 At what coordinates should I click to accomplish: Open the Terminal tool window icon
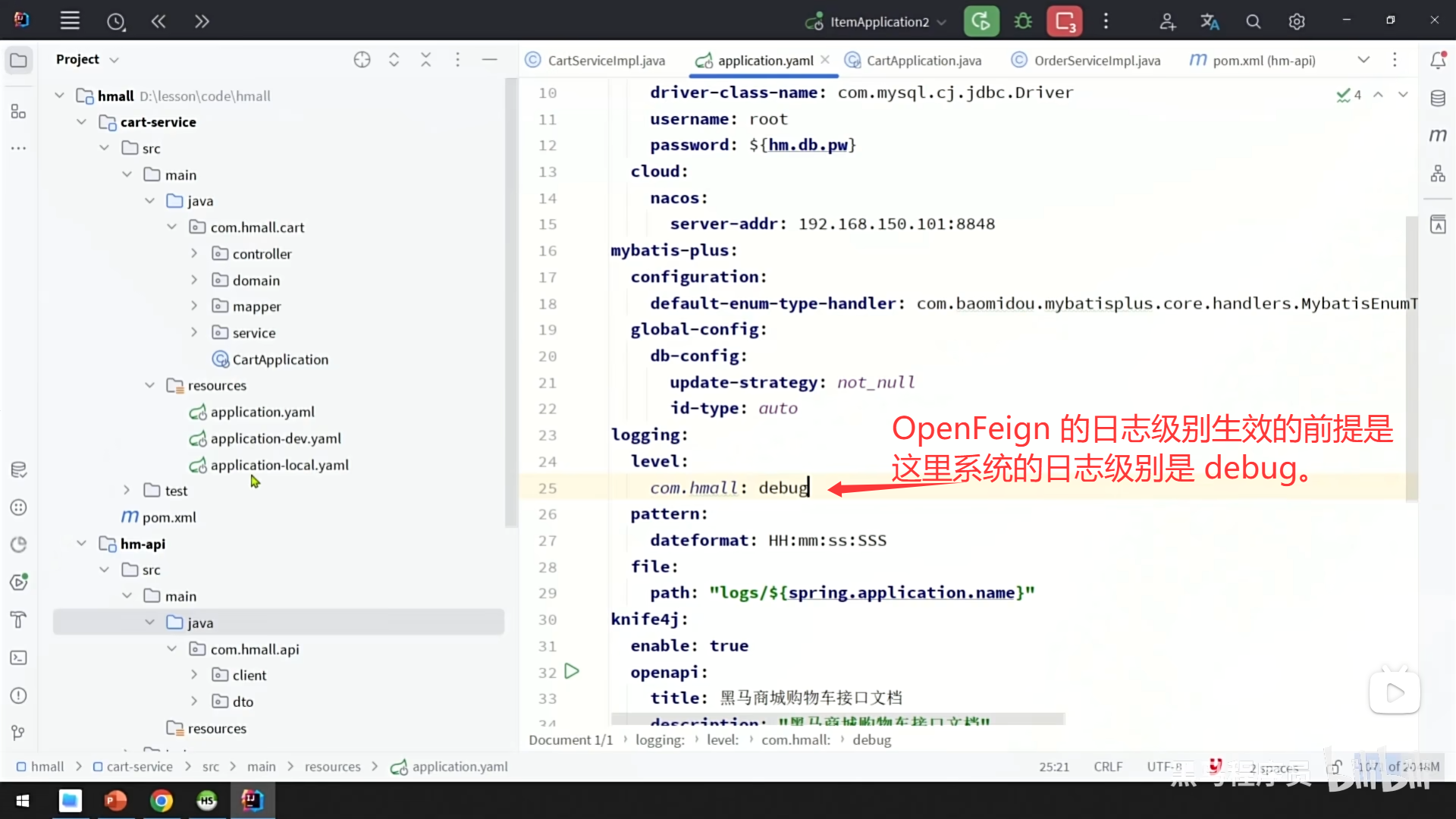pos(19,657)
